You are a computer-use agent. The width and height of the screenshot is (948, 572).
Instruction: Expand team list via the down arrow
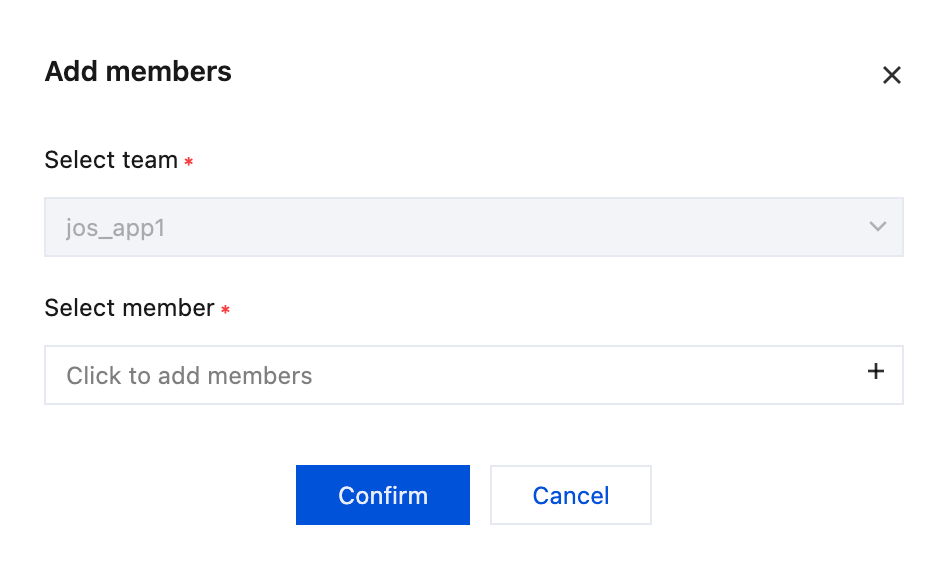pos(877,227)
